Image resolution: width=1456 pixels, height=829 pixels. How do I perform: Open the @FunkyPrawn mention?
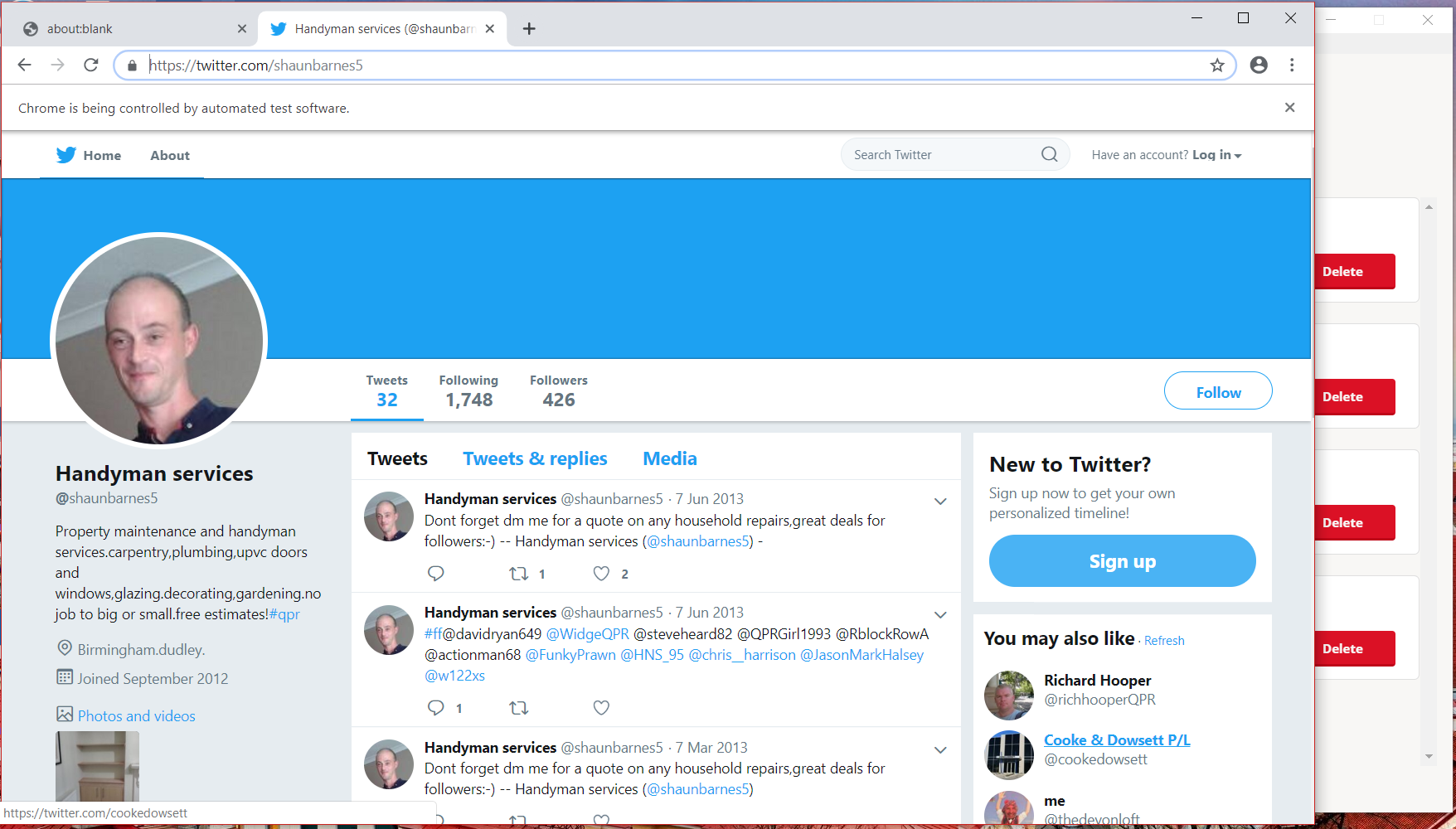570,655
